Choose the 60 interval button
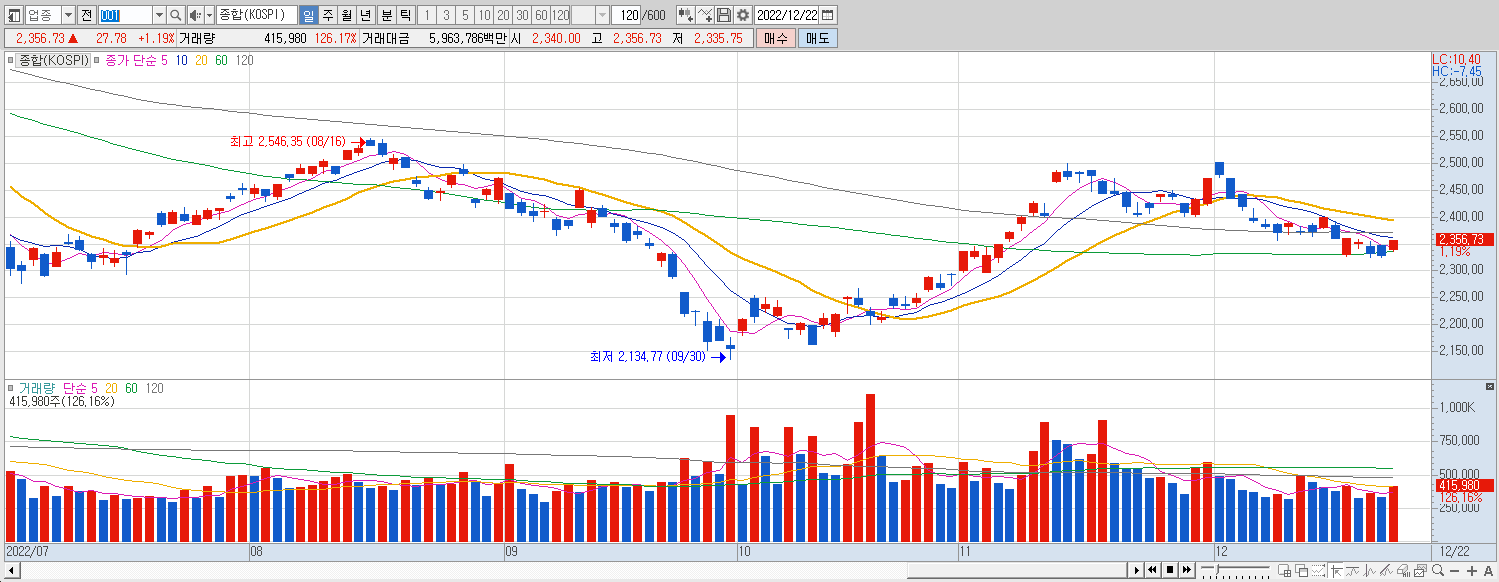This screenshot has height=582, width=1499. 541,15
